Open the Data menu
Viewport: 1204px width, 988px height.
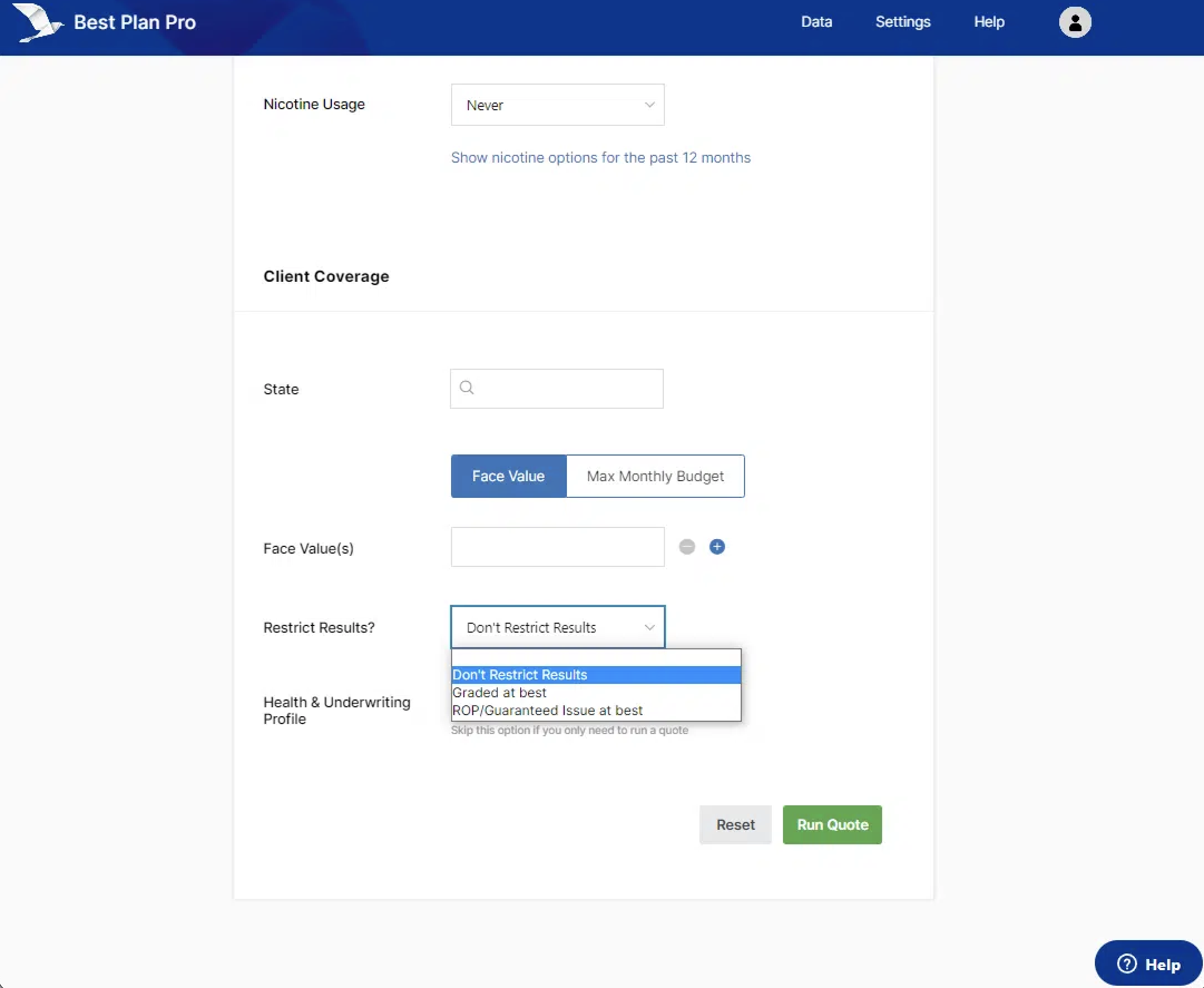pyautogui.click(x=816, y=22)
